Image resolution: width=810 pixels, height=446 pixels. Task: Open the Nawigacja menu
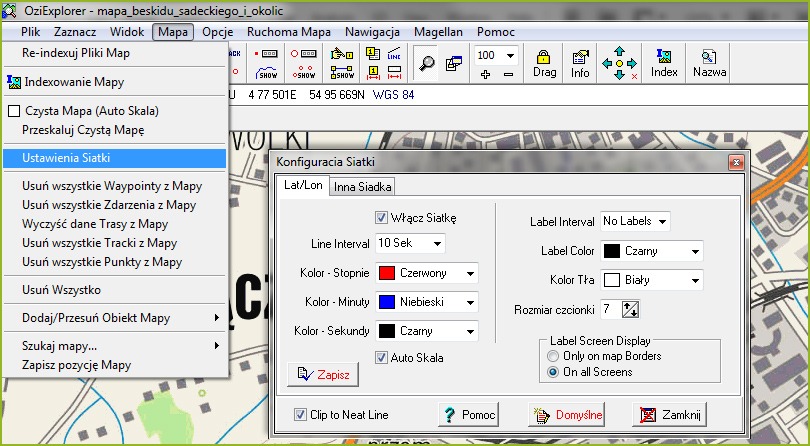pos(372,32)
